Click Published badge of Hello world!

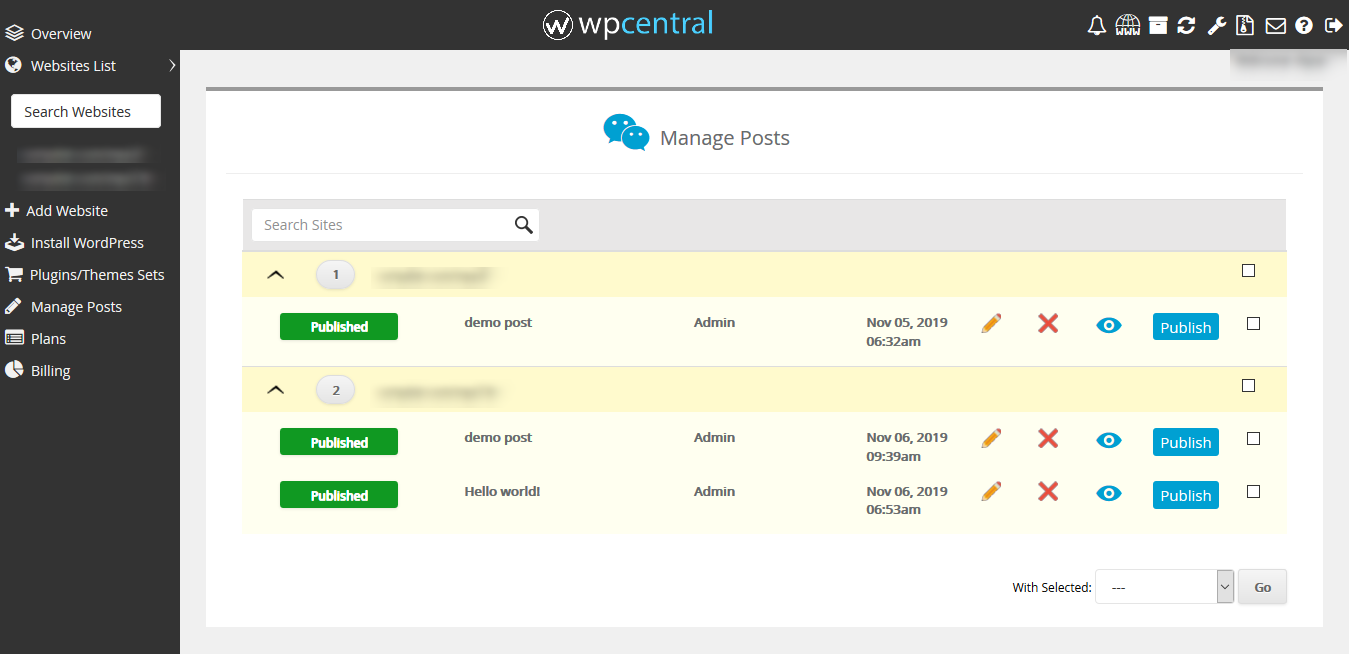339,495
